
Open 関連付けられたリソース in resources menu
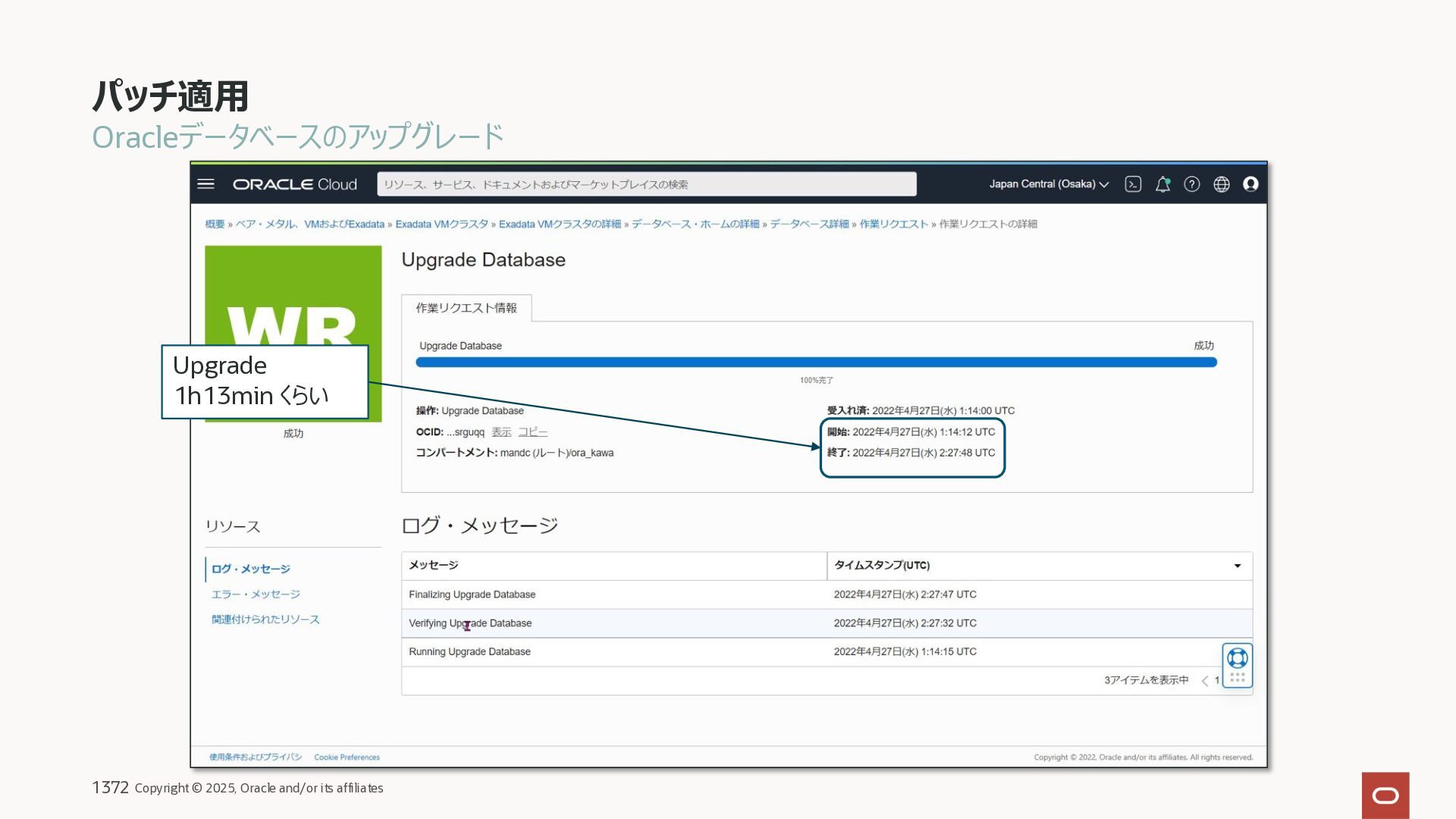[x=265, y=620]
